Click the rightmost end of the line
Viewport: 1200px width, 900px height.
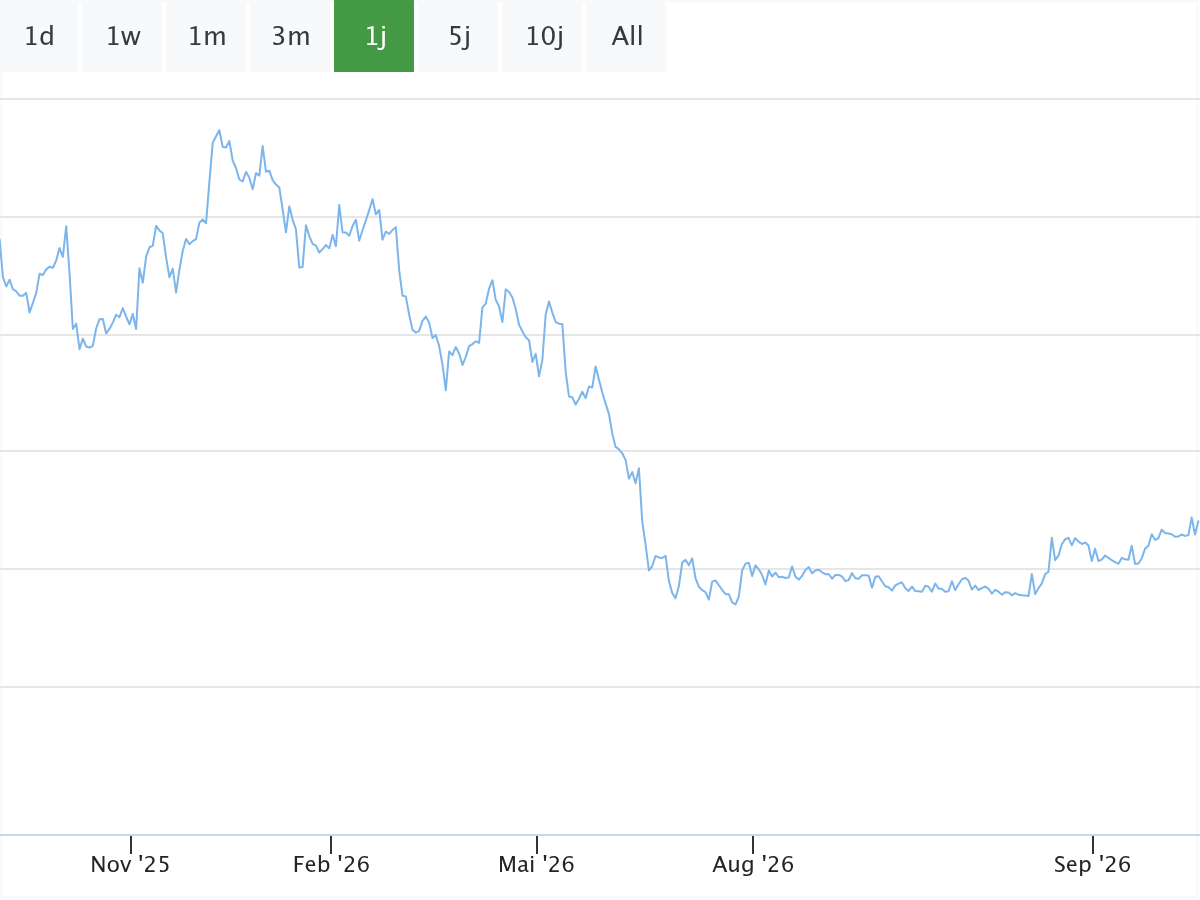(x=1198, y=520)
